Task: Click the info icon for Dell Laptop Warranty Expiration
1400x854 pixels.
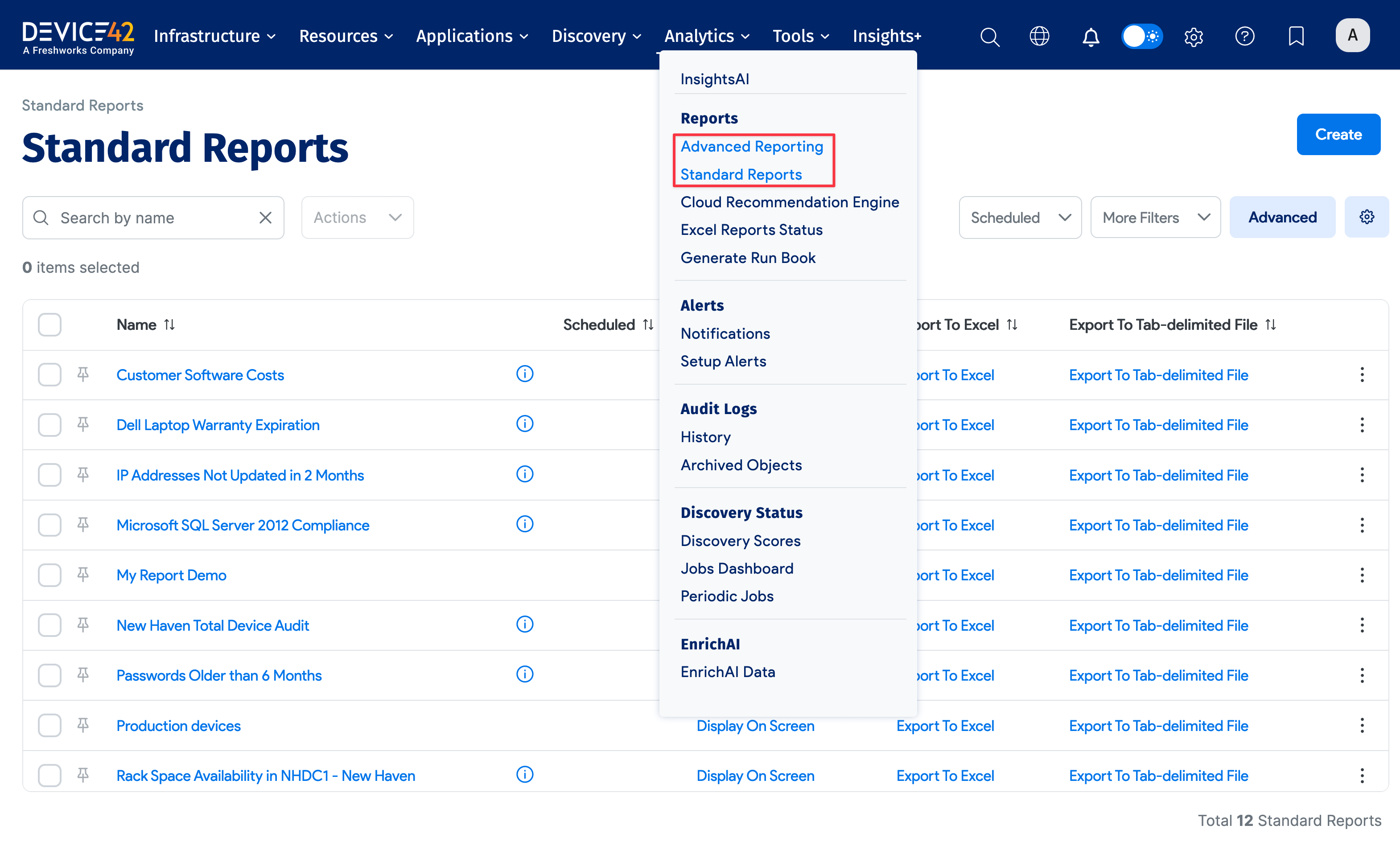Action: (524, 423)
